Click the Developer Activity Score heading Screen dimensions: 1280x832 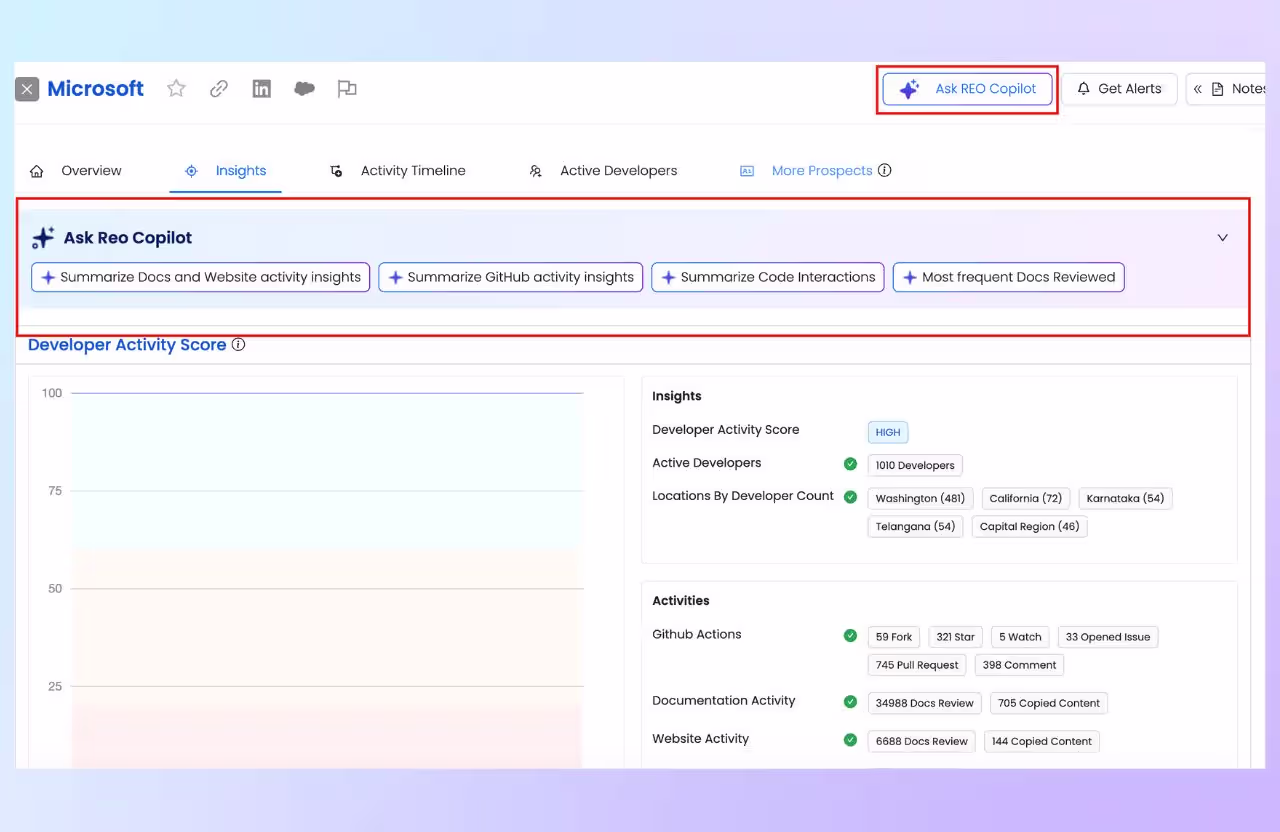(127, 345)
